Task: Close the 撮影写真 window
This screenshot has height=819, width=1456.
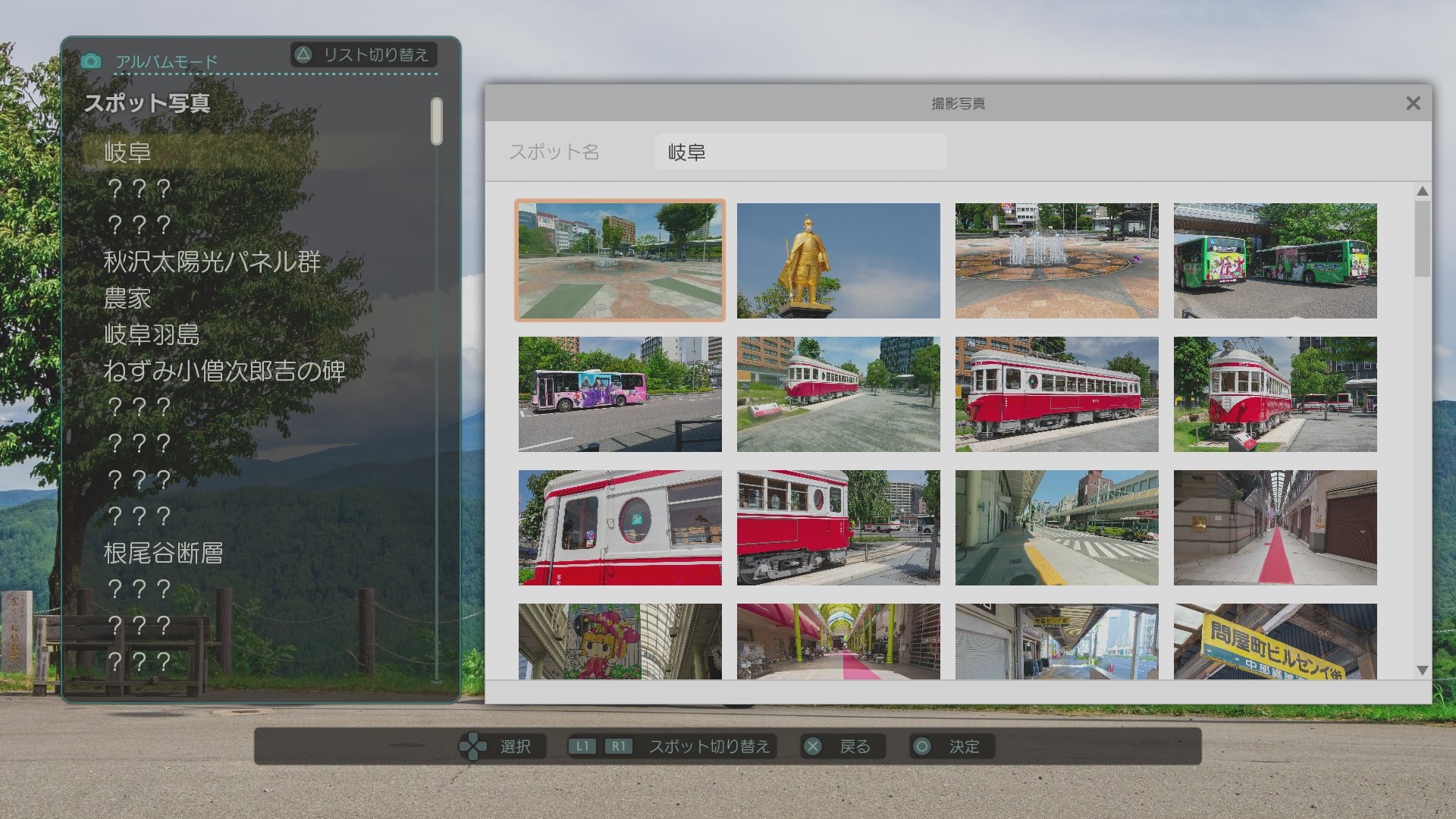Action: [x=1413, y=103]
